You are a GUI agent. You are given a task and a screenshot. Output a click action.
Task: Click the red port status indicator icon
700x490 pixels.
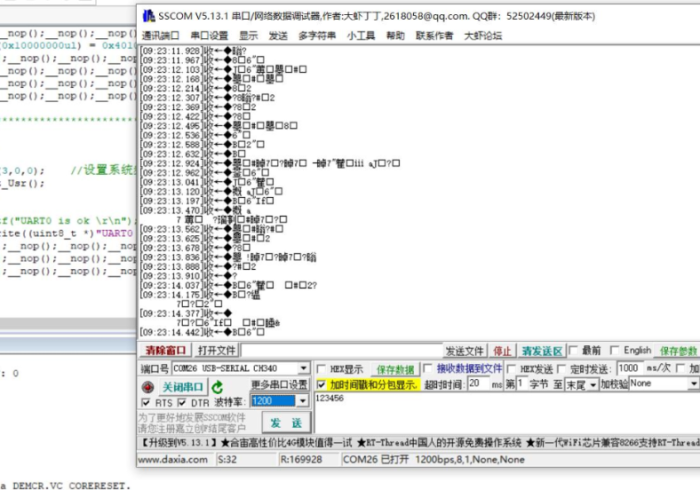pos(147,387)
